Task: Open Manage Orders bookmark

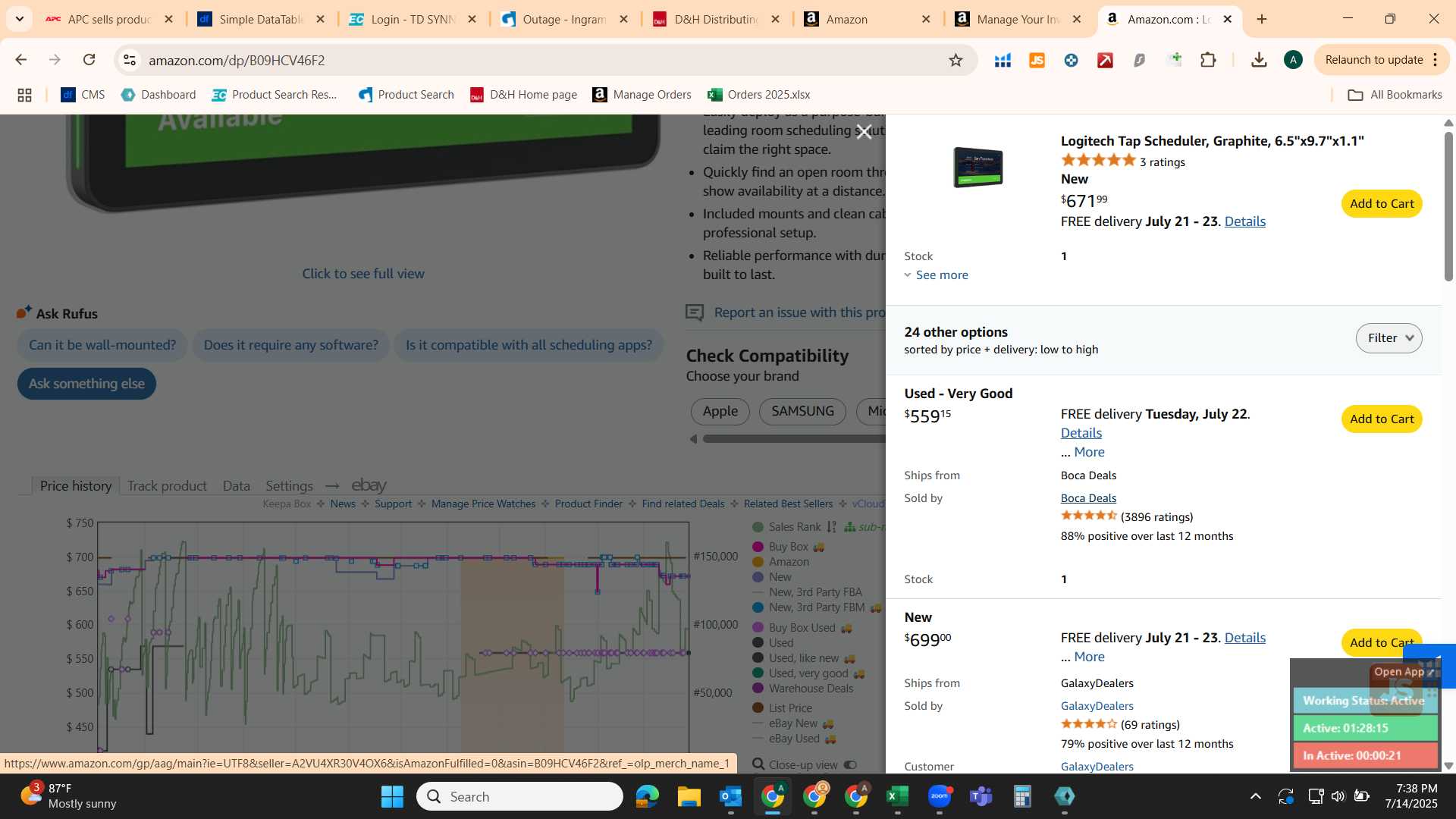Action: 642,95
